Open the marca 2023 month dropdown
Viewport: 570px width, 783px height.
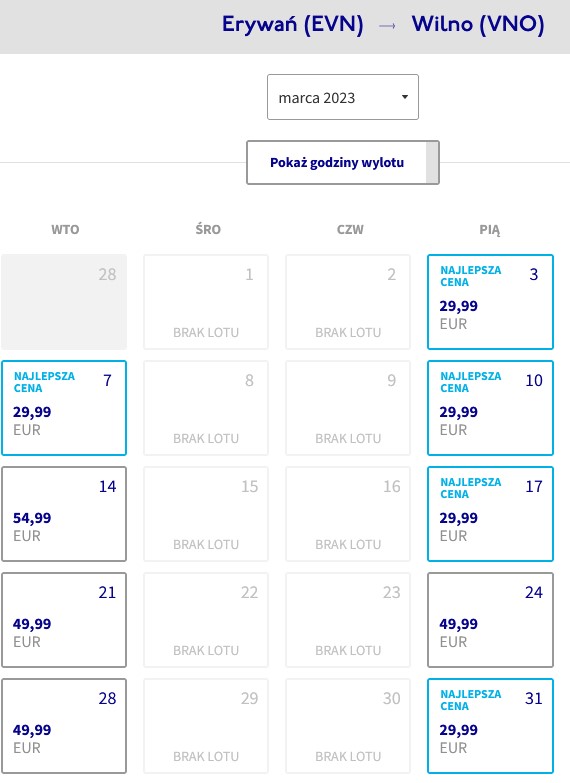343,97
